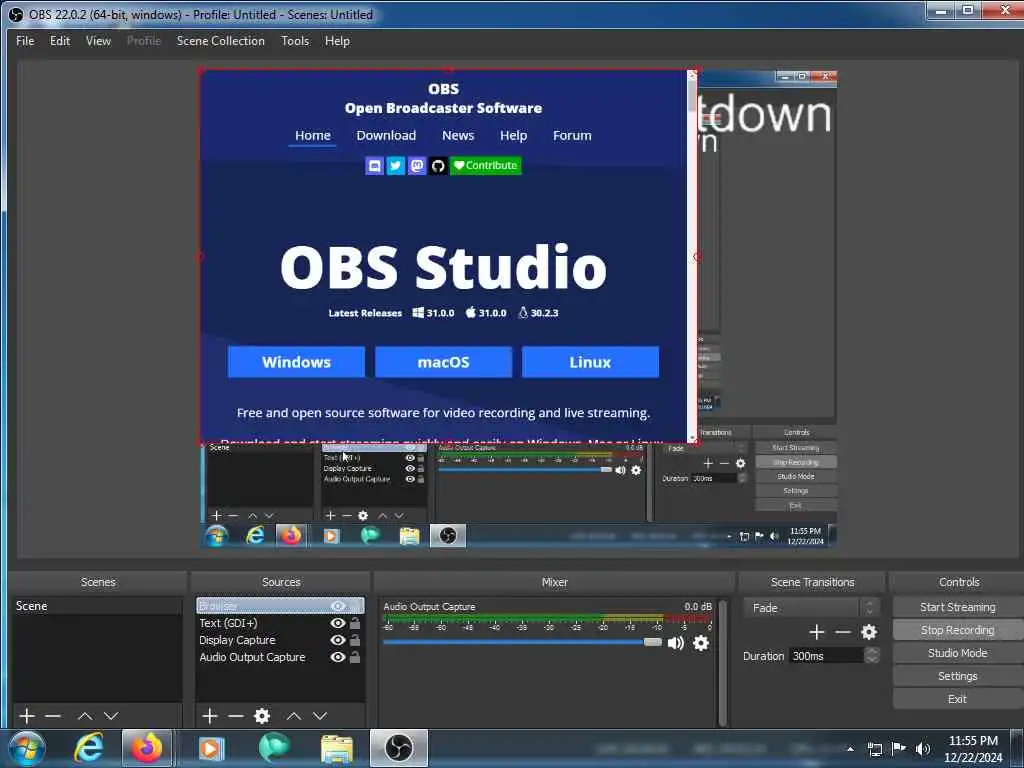Image resolution: width=1024 pixels, height=768 pixels.
Task: Hide the Browser source via eye icon
Action: coord(338,606)
